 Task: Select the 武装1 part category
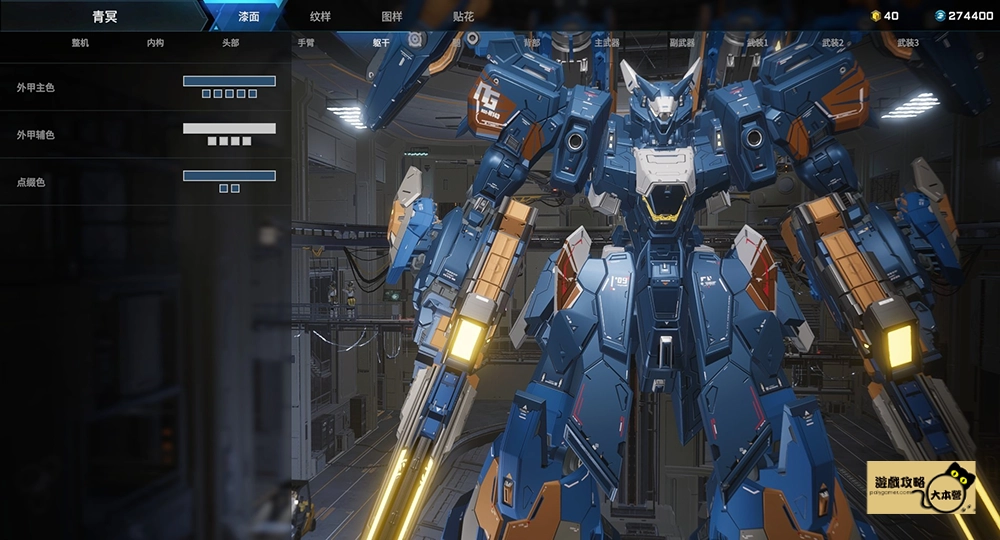(x=758, y=43)
